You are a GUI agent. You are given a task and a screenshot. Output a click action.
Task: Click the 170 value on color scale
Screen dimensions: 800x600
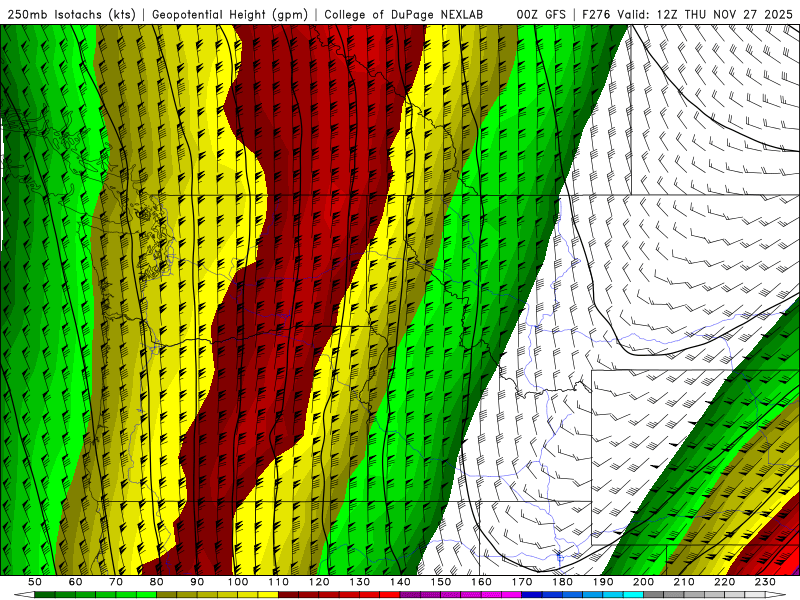(x=522, y=582)
